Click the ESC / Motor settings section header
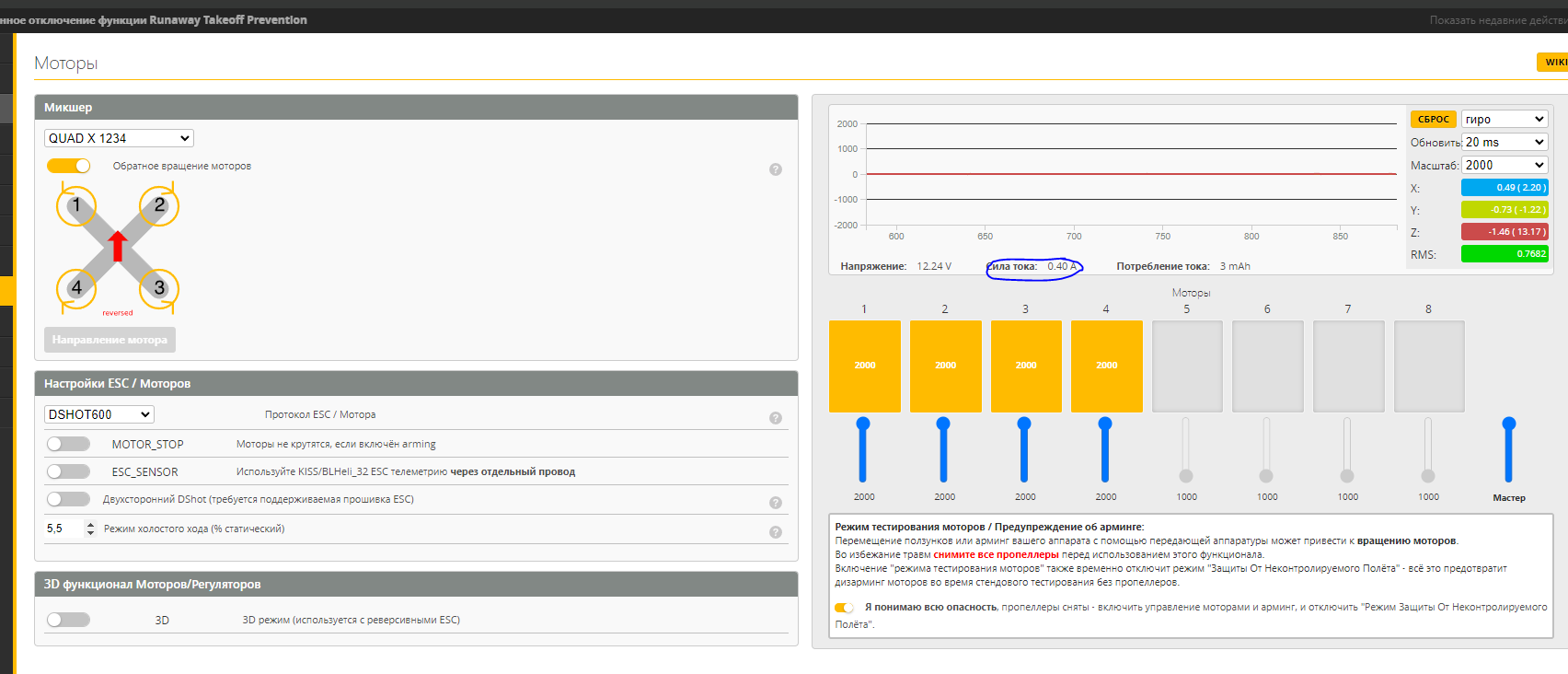This screenshot has height=674, width=1568. coord(416,383)
